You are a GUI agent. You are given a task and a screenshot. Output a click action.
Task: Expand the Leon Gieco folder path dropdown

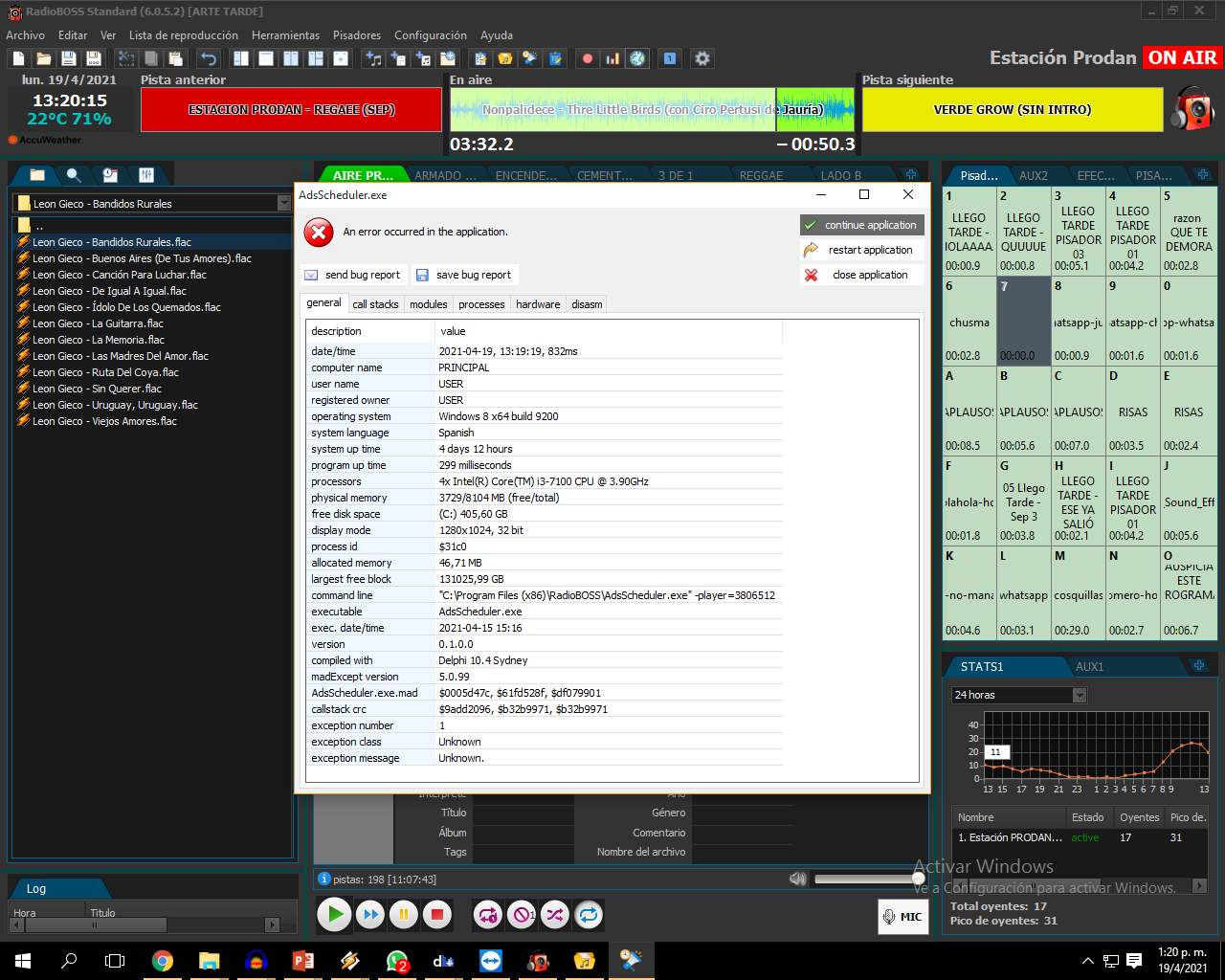pyautogui.click(x=284, y=203)
